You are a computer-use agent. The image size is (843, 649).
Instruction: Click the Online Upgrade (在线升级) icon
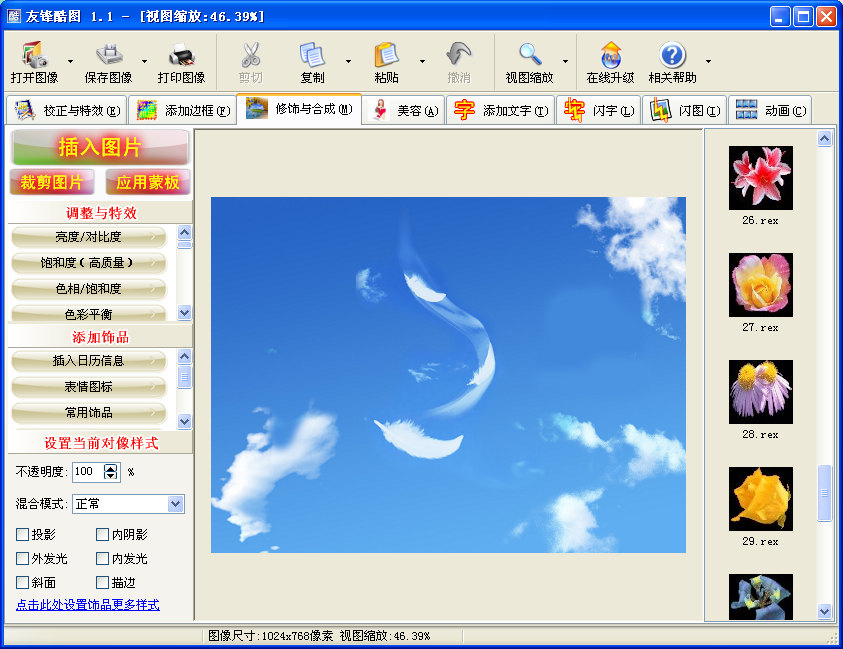(x=610, y=56)
